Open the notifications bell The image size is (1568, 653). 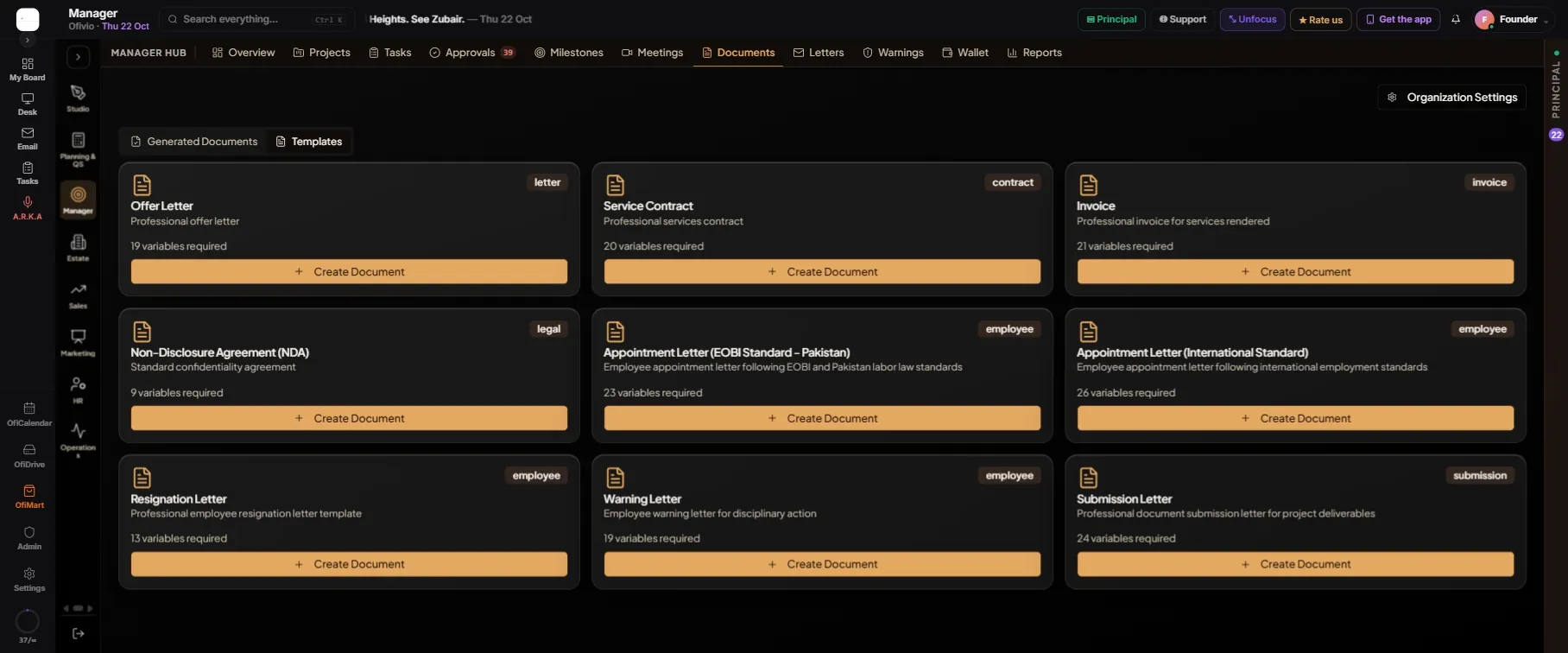click(x=1456, y=19)
